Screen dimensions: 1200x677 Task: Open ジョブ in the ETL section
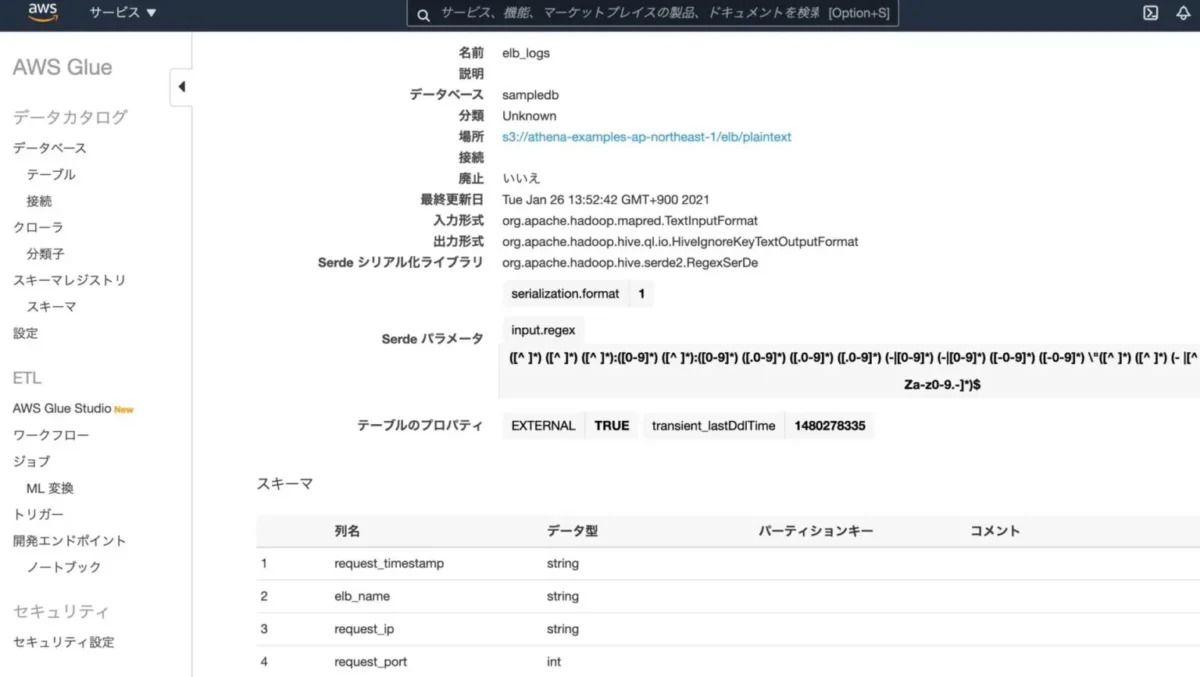(31, 461)
